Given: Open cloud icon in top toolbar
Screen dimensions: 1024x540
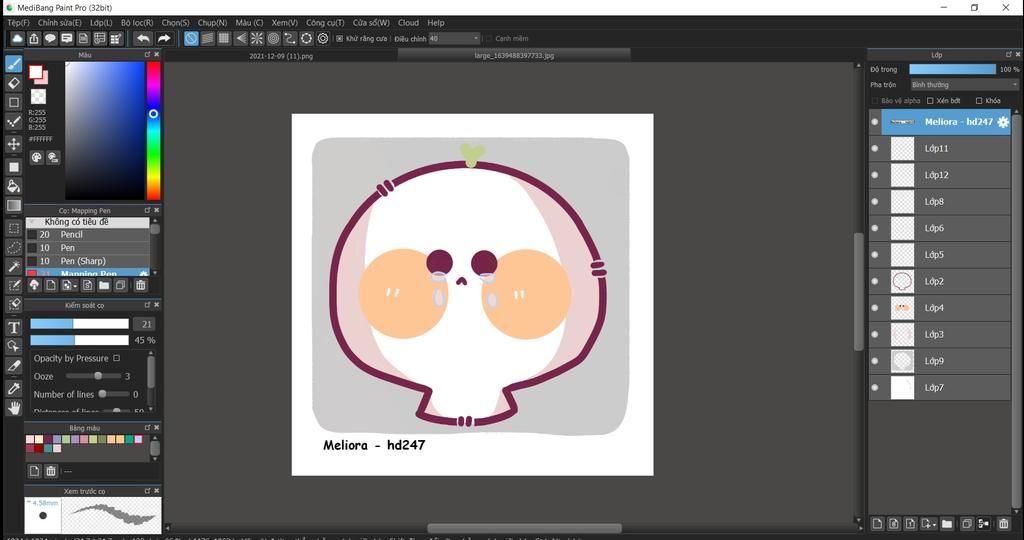Looking at the screenshot, I should (17, 39).
